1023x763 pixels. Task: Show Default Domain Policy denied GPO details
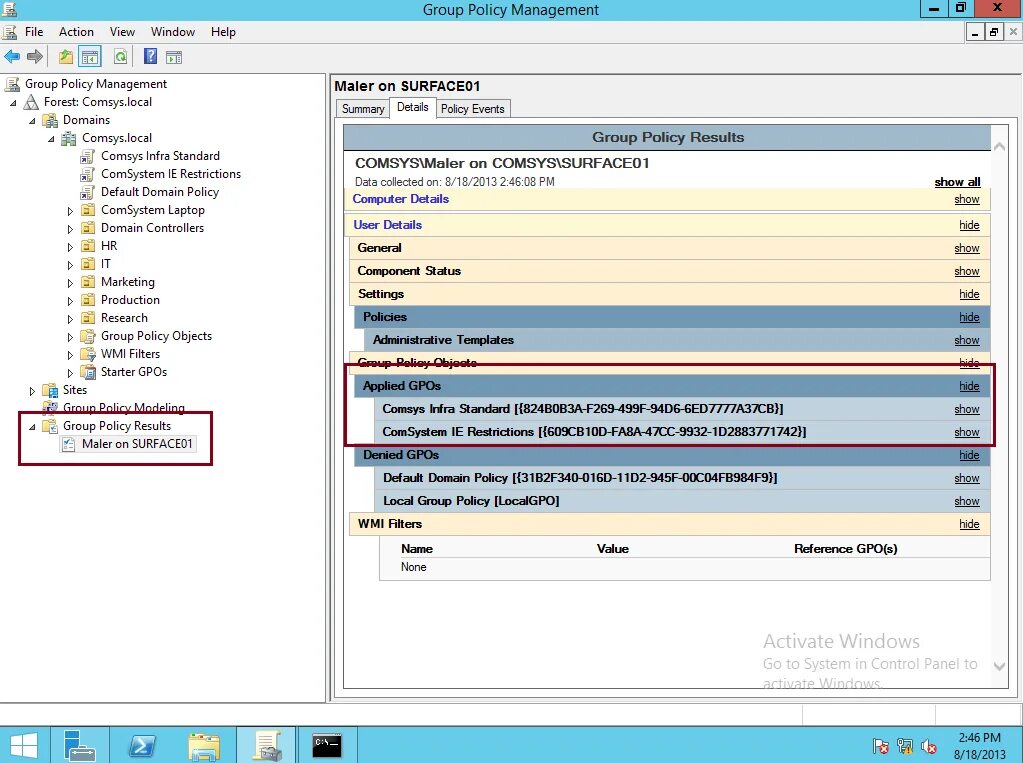point(966,478)
